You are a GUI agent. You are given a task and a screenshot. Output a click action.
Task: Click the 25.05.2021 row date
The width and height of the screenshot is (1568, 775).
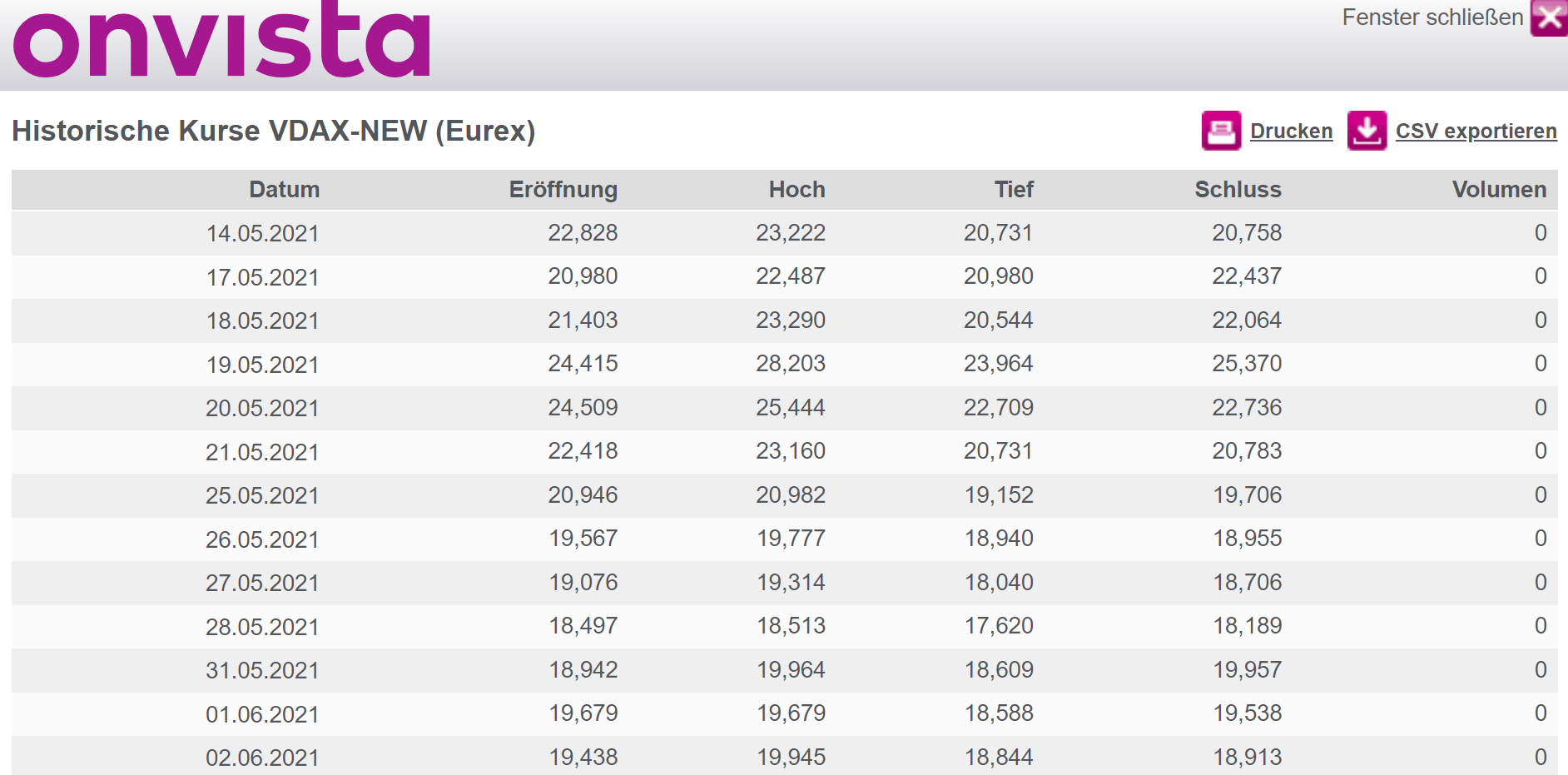click(x=262, y=496)
